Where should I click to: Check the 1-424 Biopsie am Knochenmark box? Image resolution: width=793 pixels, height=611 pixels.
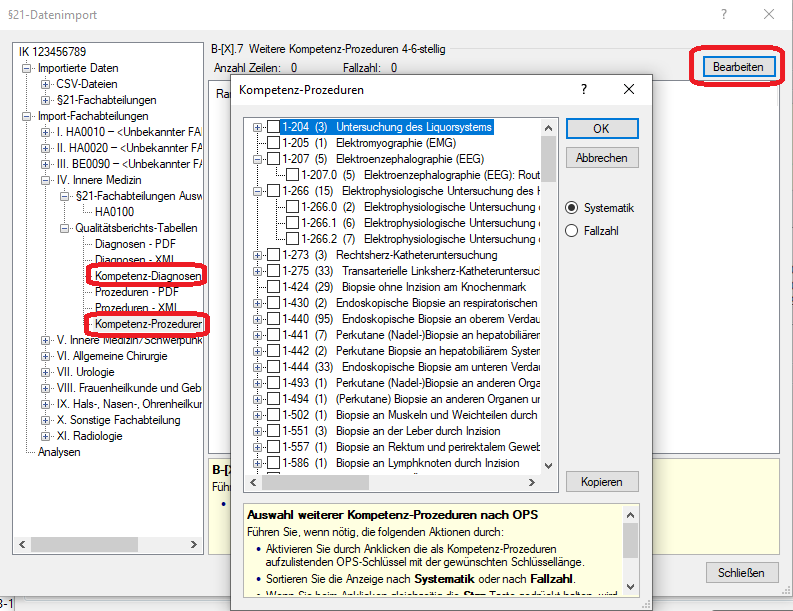click(274, 287)
